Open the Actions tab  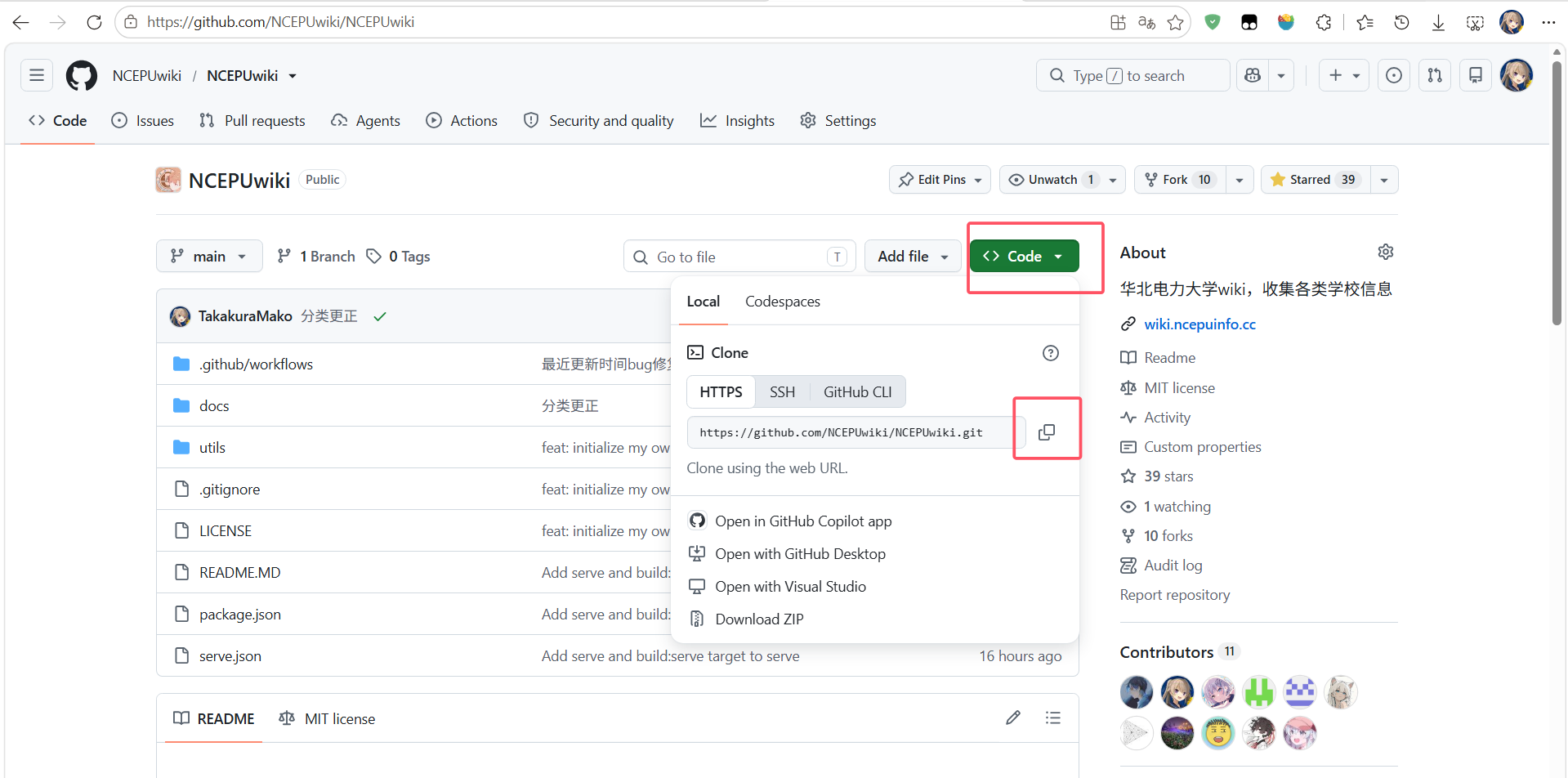[462, 121]
